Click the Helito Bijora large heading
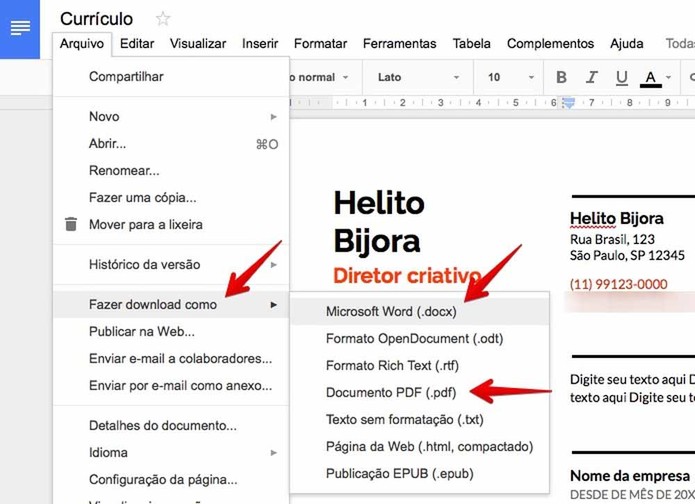This screenshot has width=695, height=504. point(379,222)
